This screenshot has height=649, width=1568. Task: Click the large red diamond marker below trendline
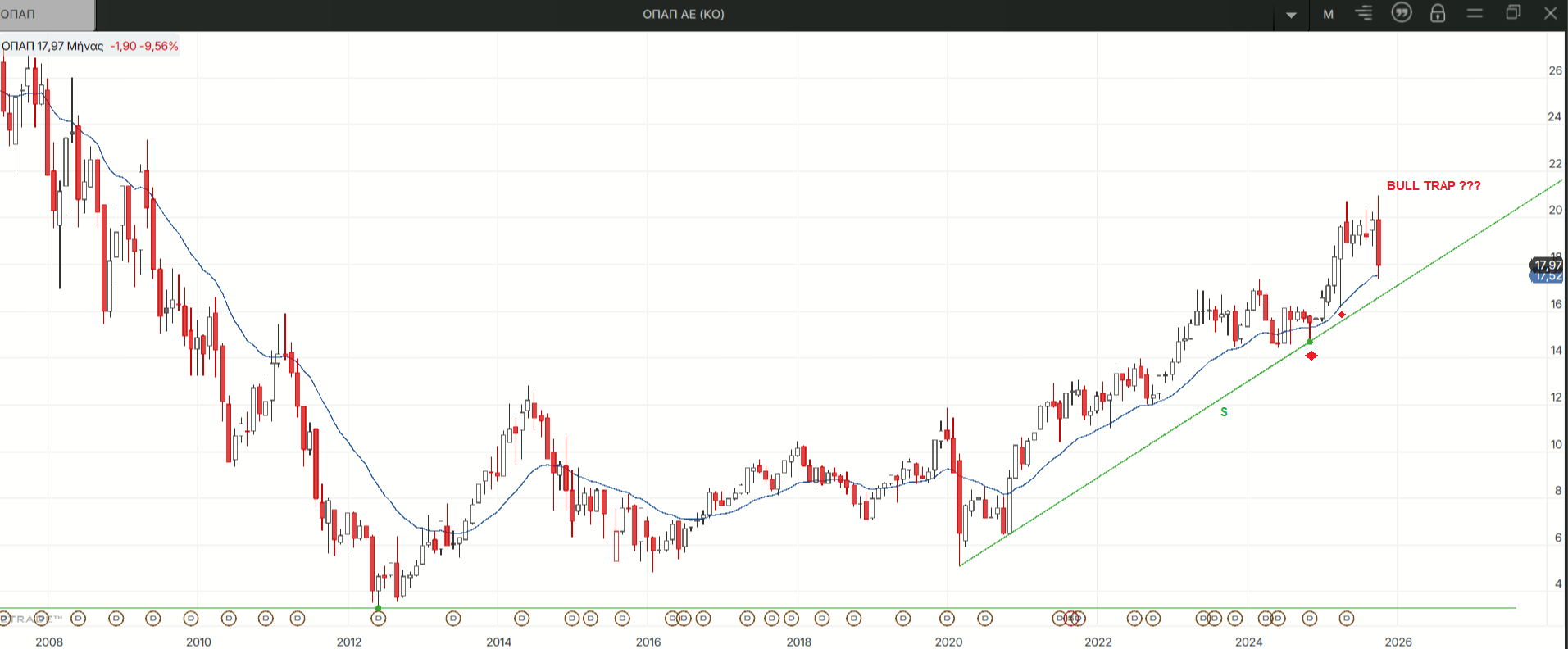[x=1311, y=356]
